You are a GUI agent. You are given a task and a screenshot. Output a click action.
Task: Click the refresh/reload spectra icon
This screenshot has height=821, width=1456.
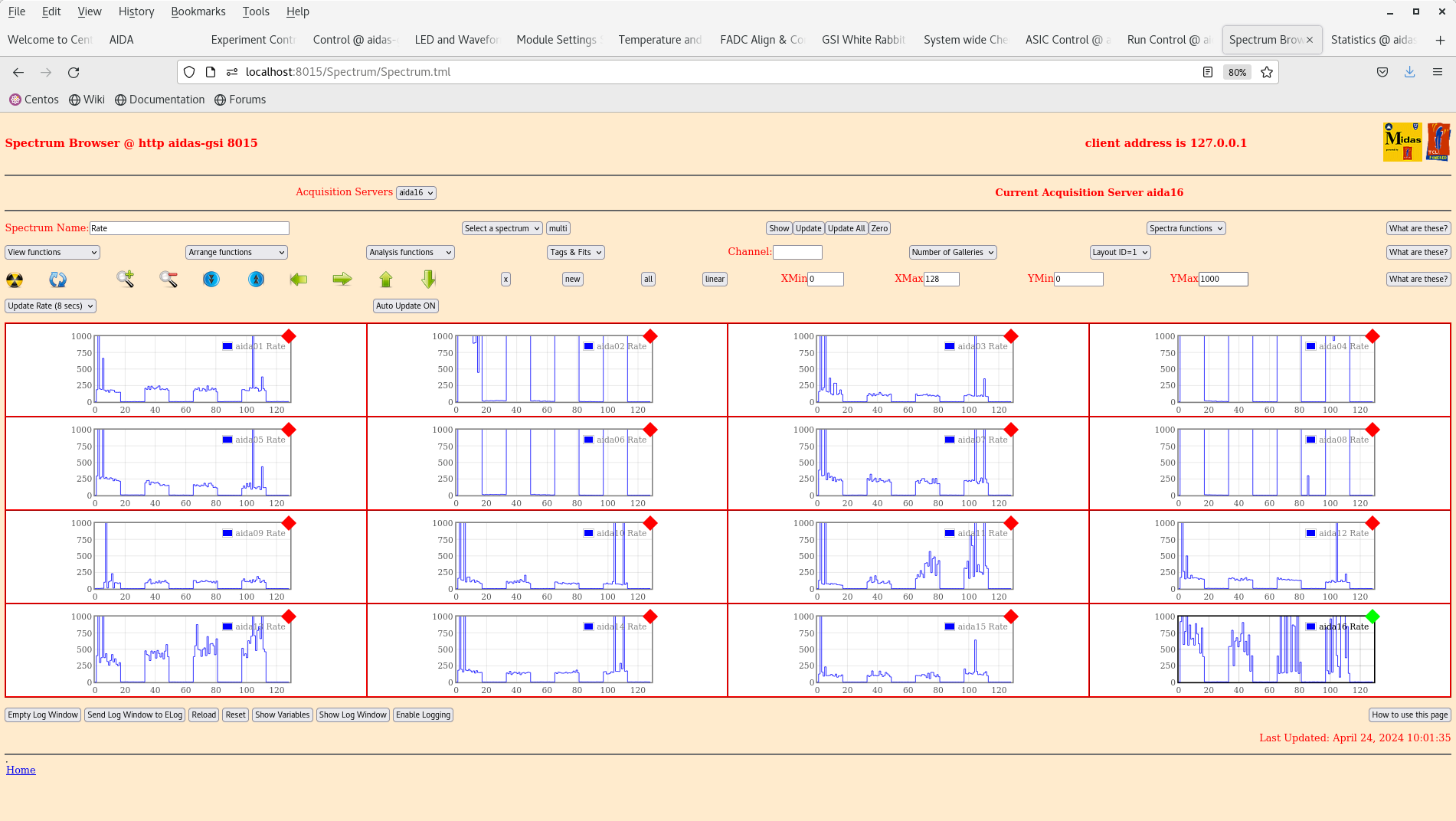[x=57, y=280]
